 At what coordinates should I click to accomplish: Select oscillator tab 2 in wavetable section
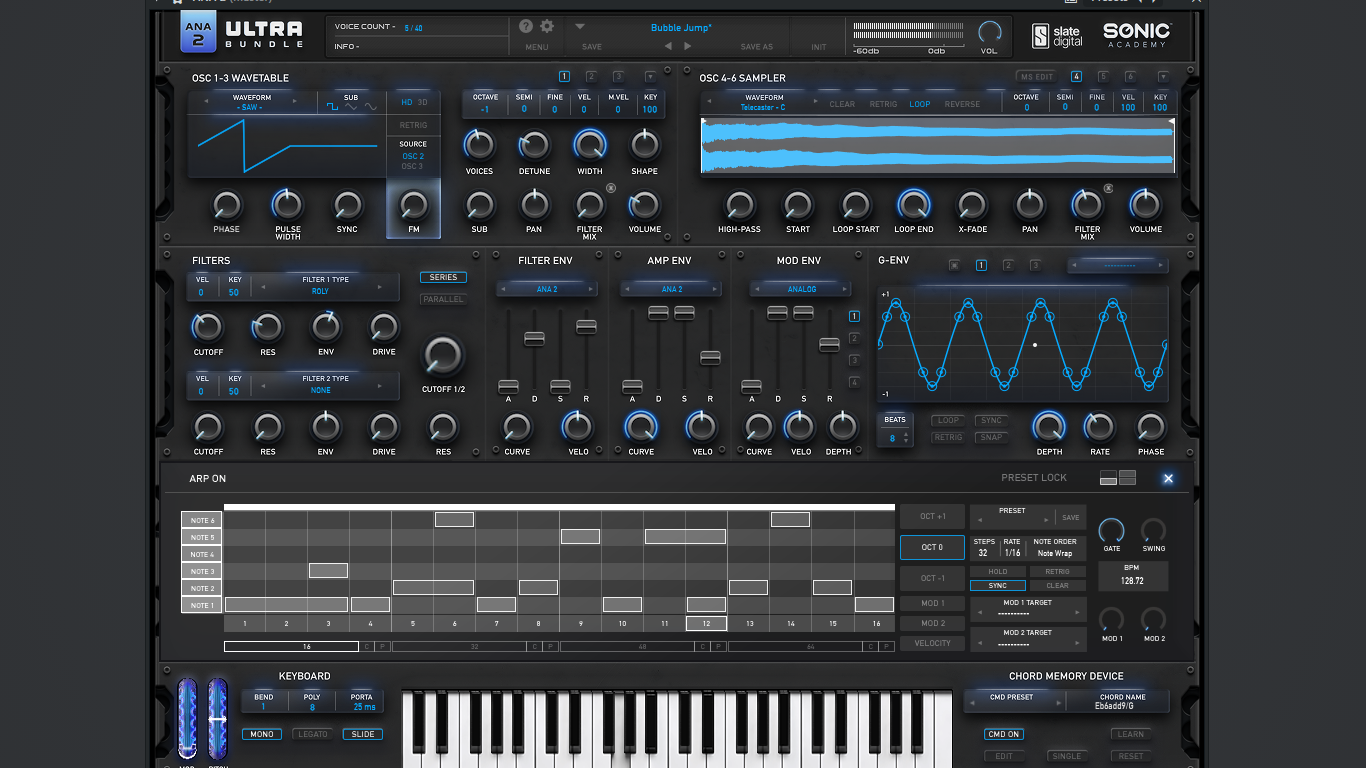(x=591, y=77)
